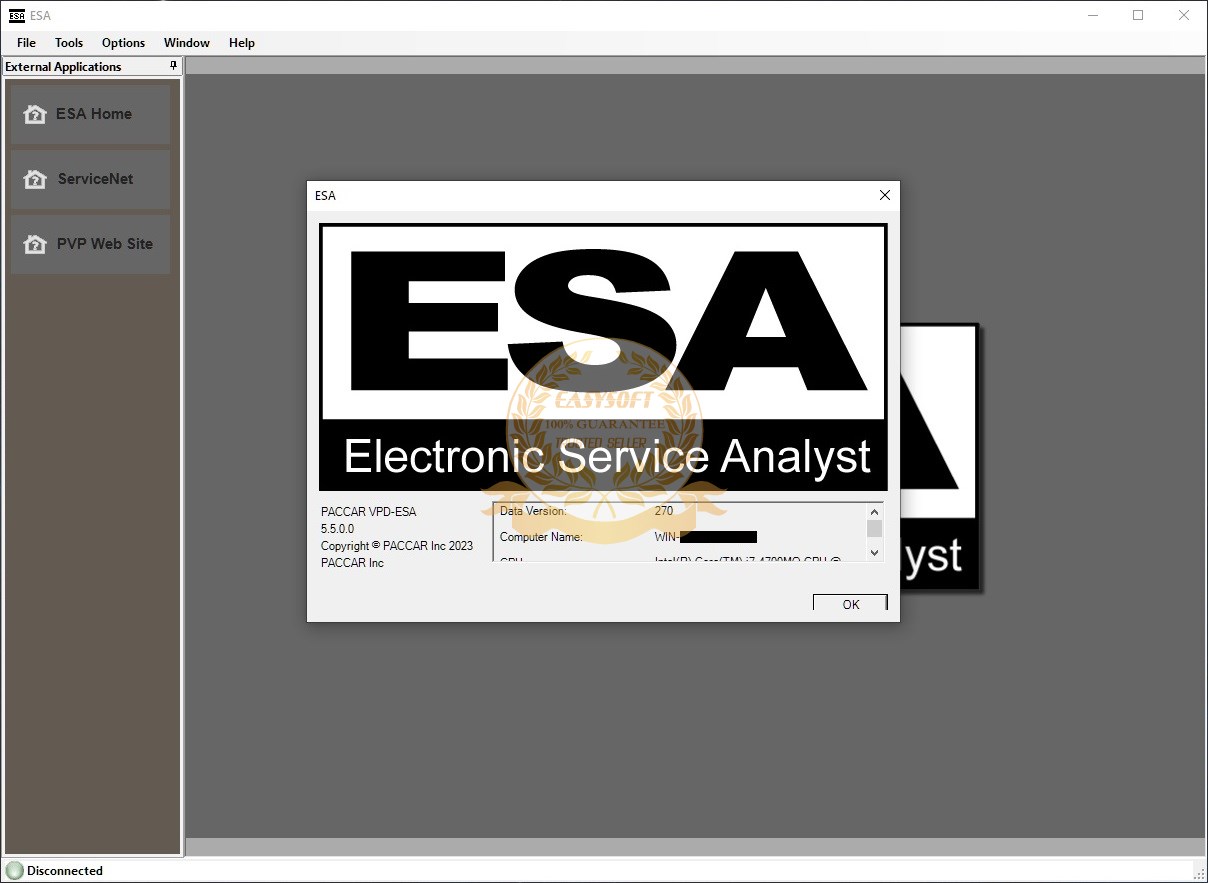Screen dimensions: 1208x883
Task: Click the Disconnected status indicator icon
Action: tap(15, 871)
